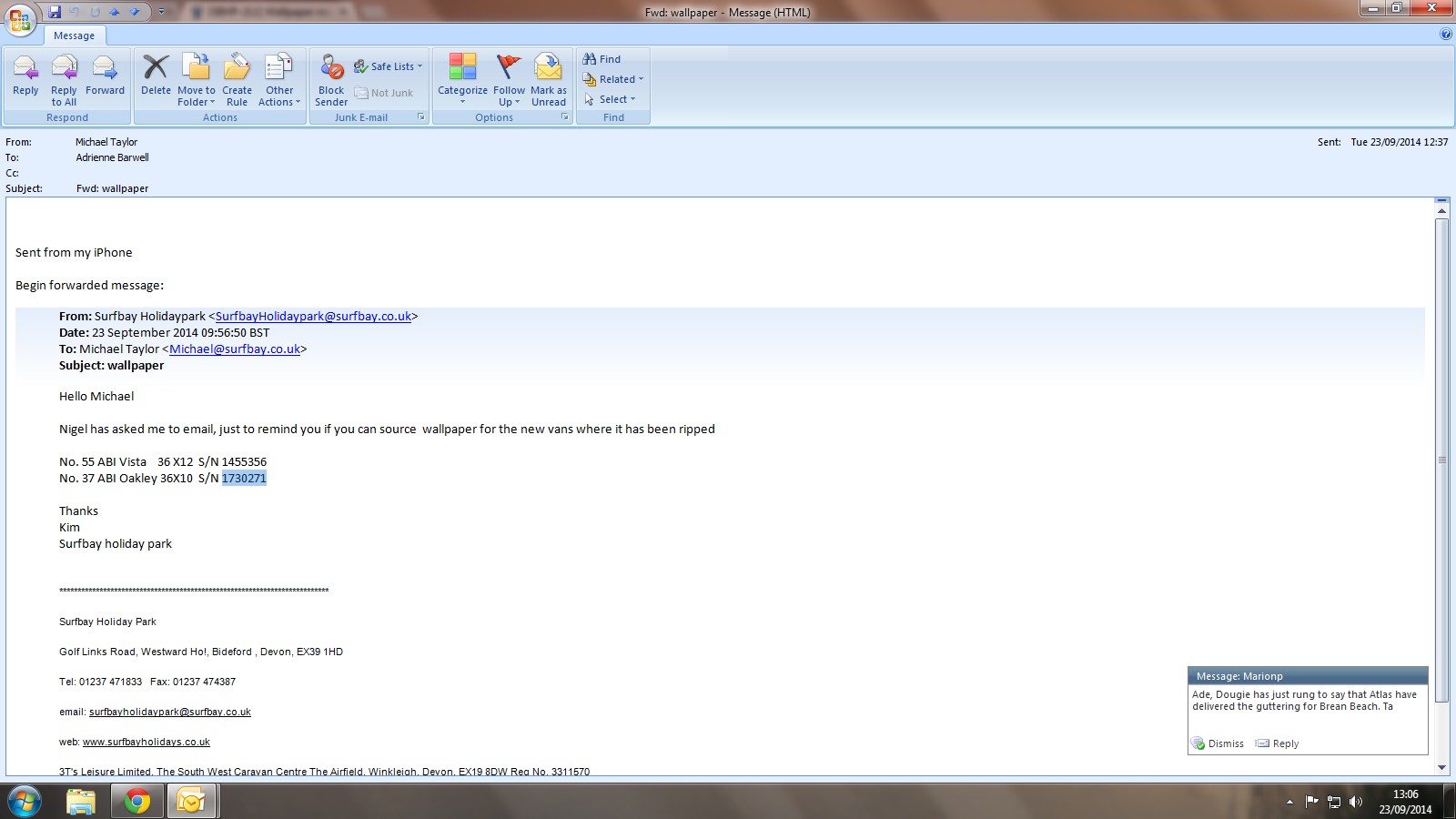Open the Action Center flag icon
This screenshot has width=1456, height=819.
pos(1311,802)
